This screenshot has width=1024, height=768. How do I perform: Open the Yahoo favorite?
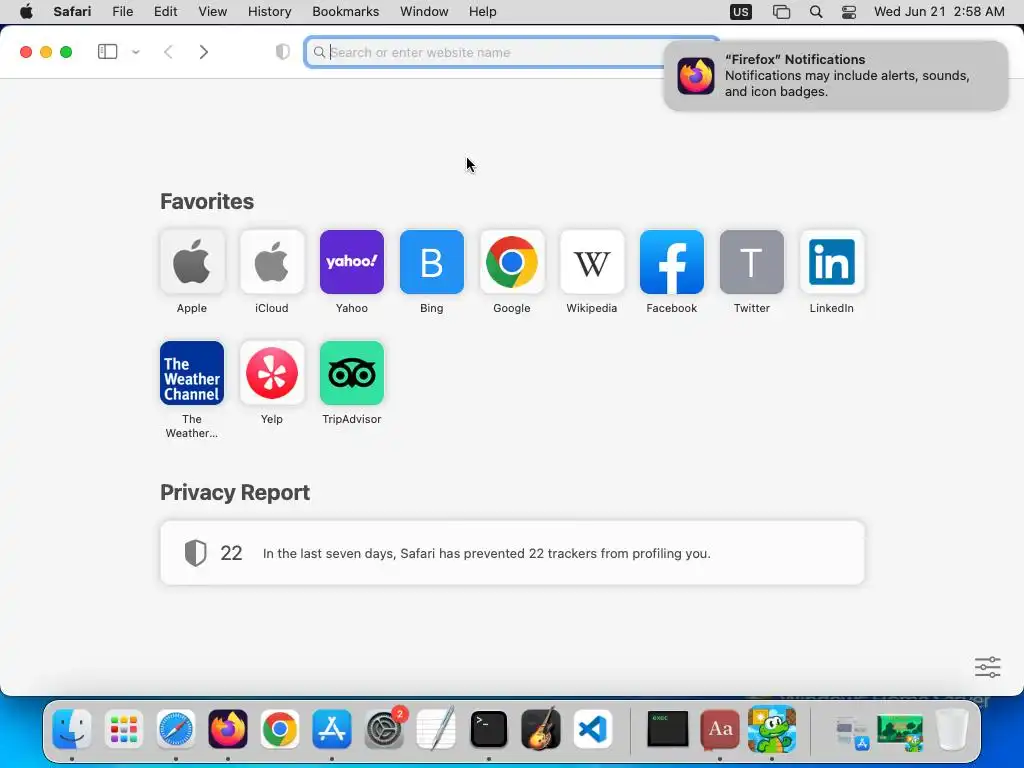click(x=352, y=262)
